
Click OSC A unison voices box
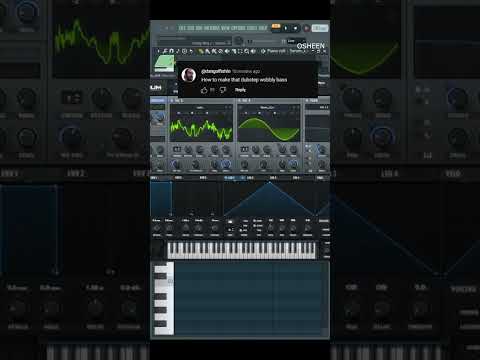tap(177, 149)
